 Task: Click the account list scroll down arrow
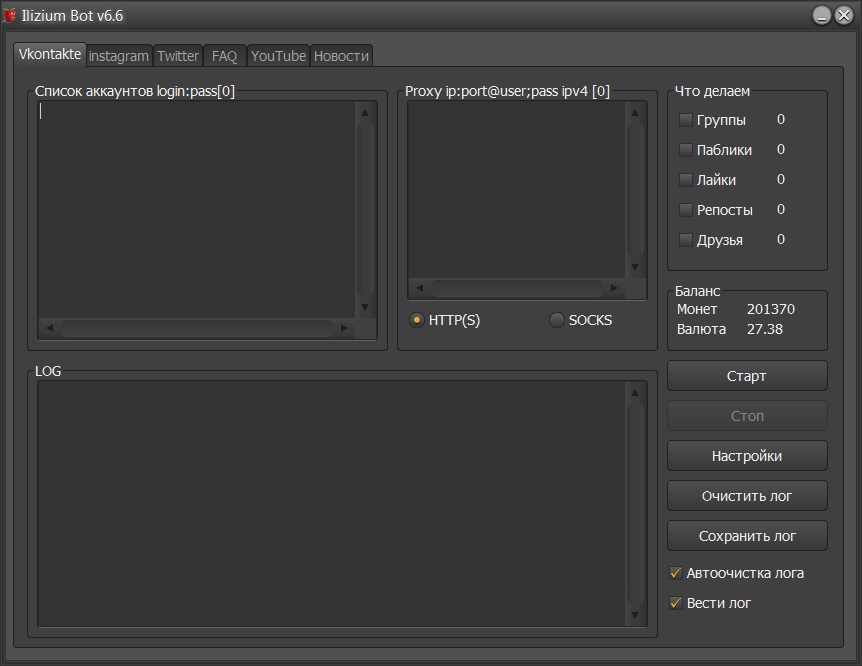tap(365, 307)
